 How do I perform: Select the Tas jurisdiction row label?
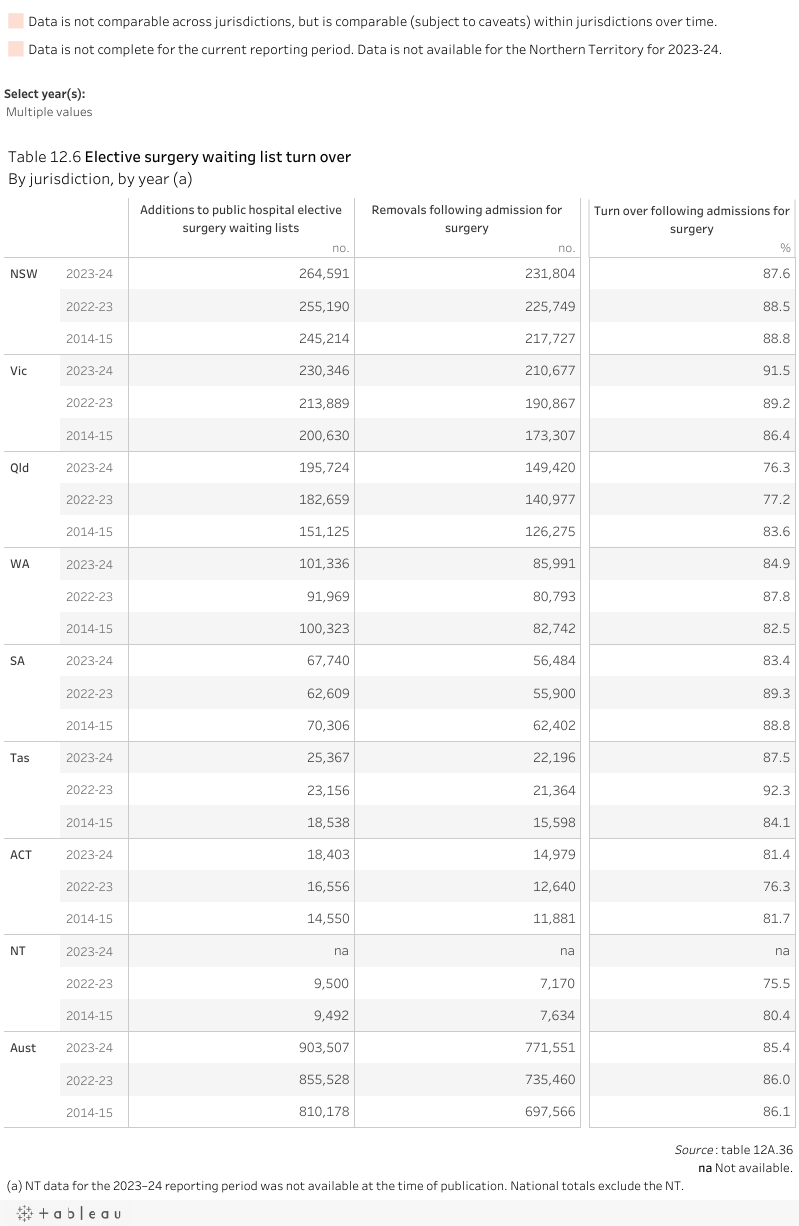click(x=20, y=758)
